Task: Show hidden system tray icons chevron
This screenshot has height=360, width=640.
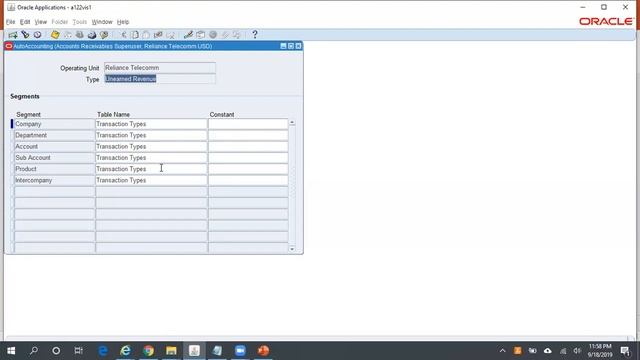Action: pos(502,351)
